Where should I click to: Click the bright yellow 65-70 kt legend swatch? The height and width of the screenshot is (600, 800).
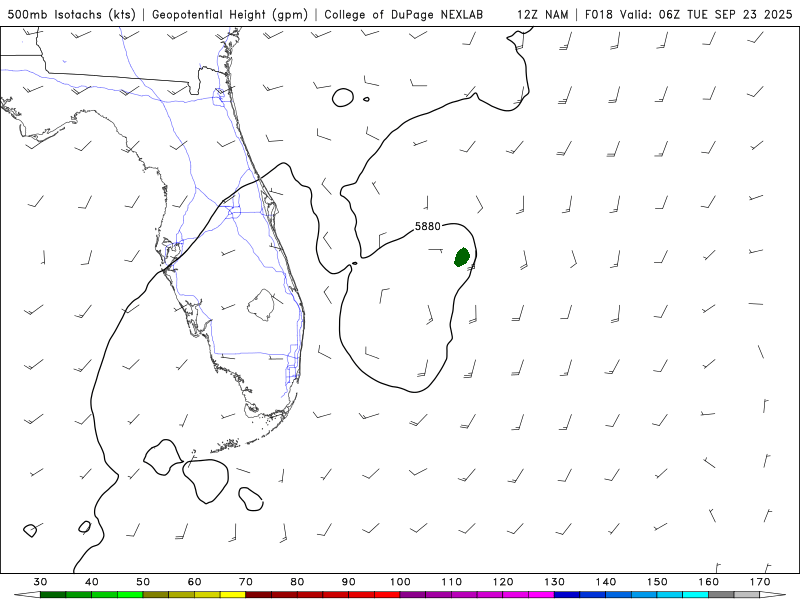pyautogui.click(x=233, y=595)
